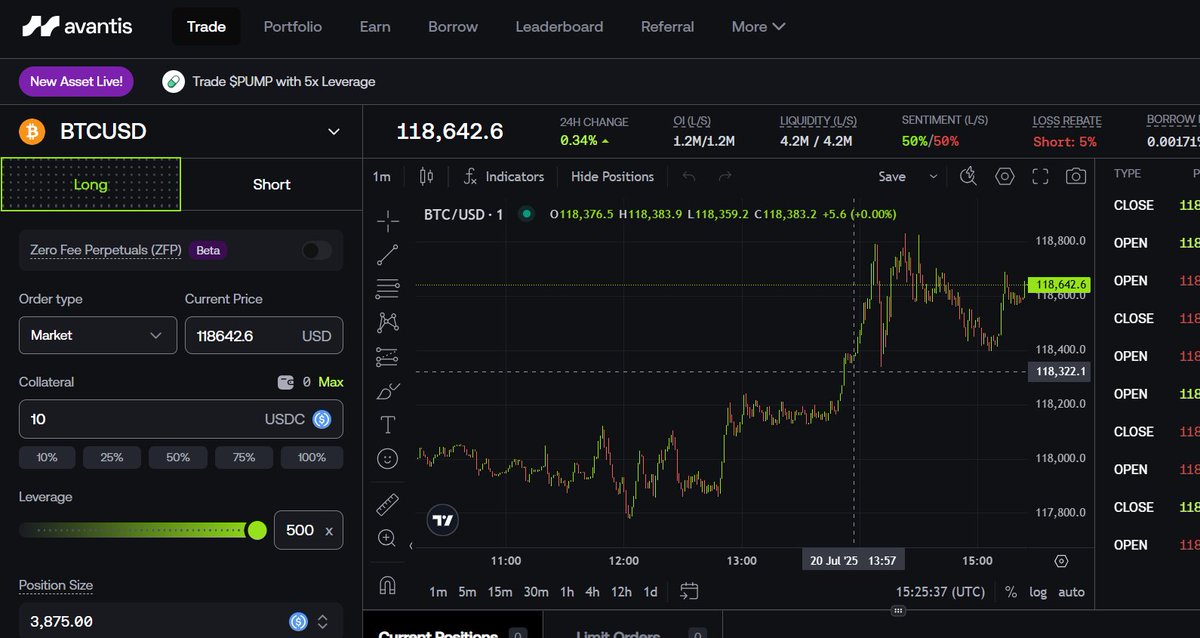Open the Borrow page
The width and height of the screenshot is (1200, 638).
pyautogui.click(x=453, y=27)
